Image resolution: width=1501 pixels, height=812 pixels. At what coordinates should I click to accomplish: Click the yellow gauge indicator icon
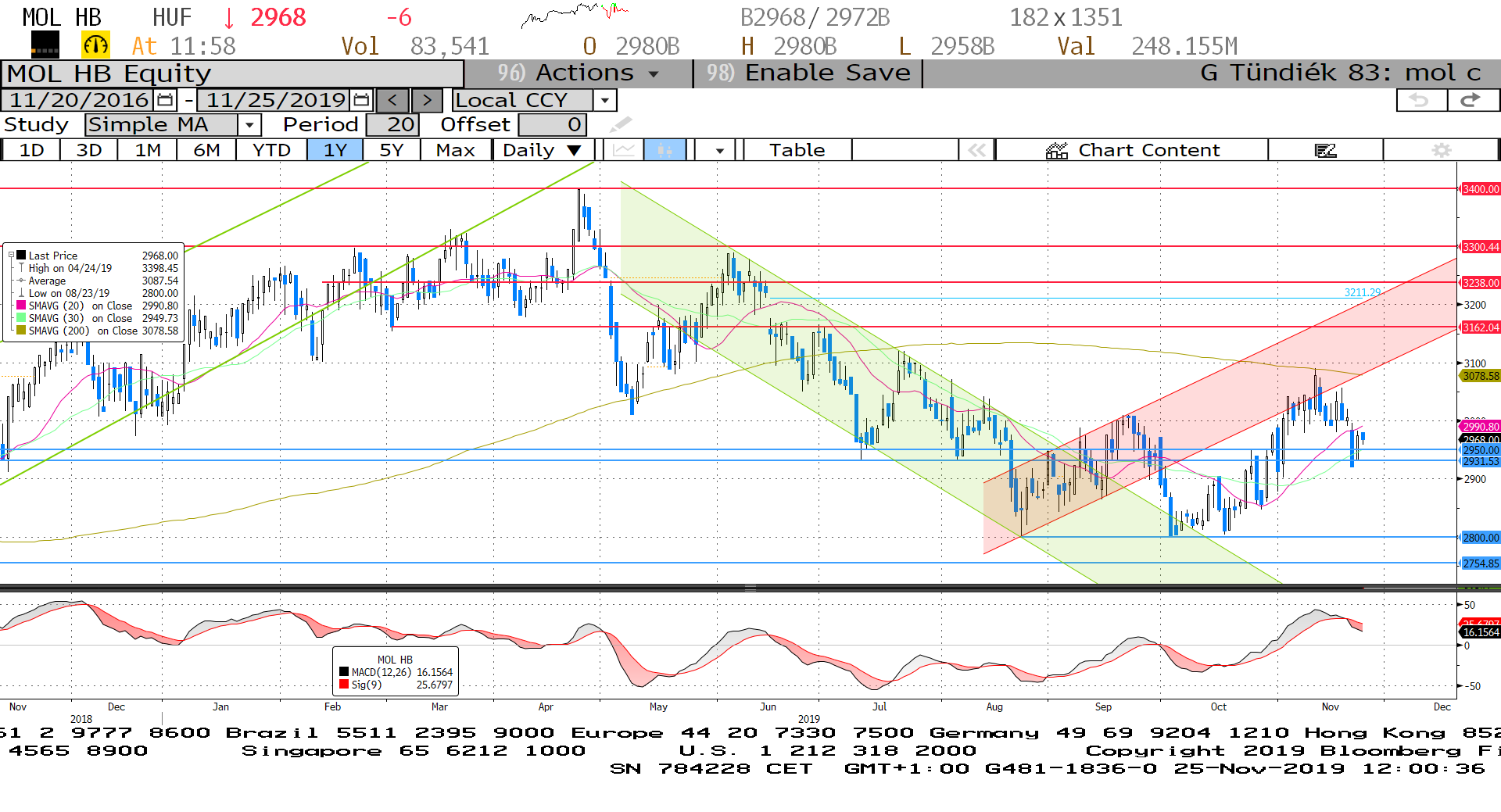[95, 45]
